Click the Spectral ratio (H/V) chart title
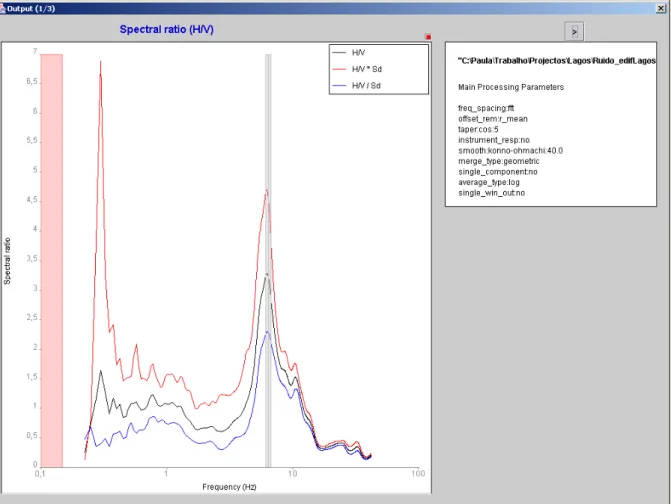The image size is (671, 504). click(166, 30)
